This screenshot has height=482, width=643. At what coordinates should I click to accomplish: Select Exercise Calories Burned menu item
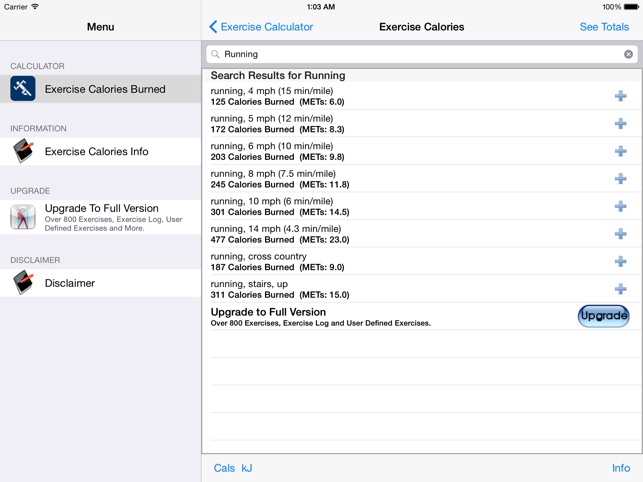pyautogui.click(x=100, y=89)
